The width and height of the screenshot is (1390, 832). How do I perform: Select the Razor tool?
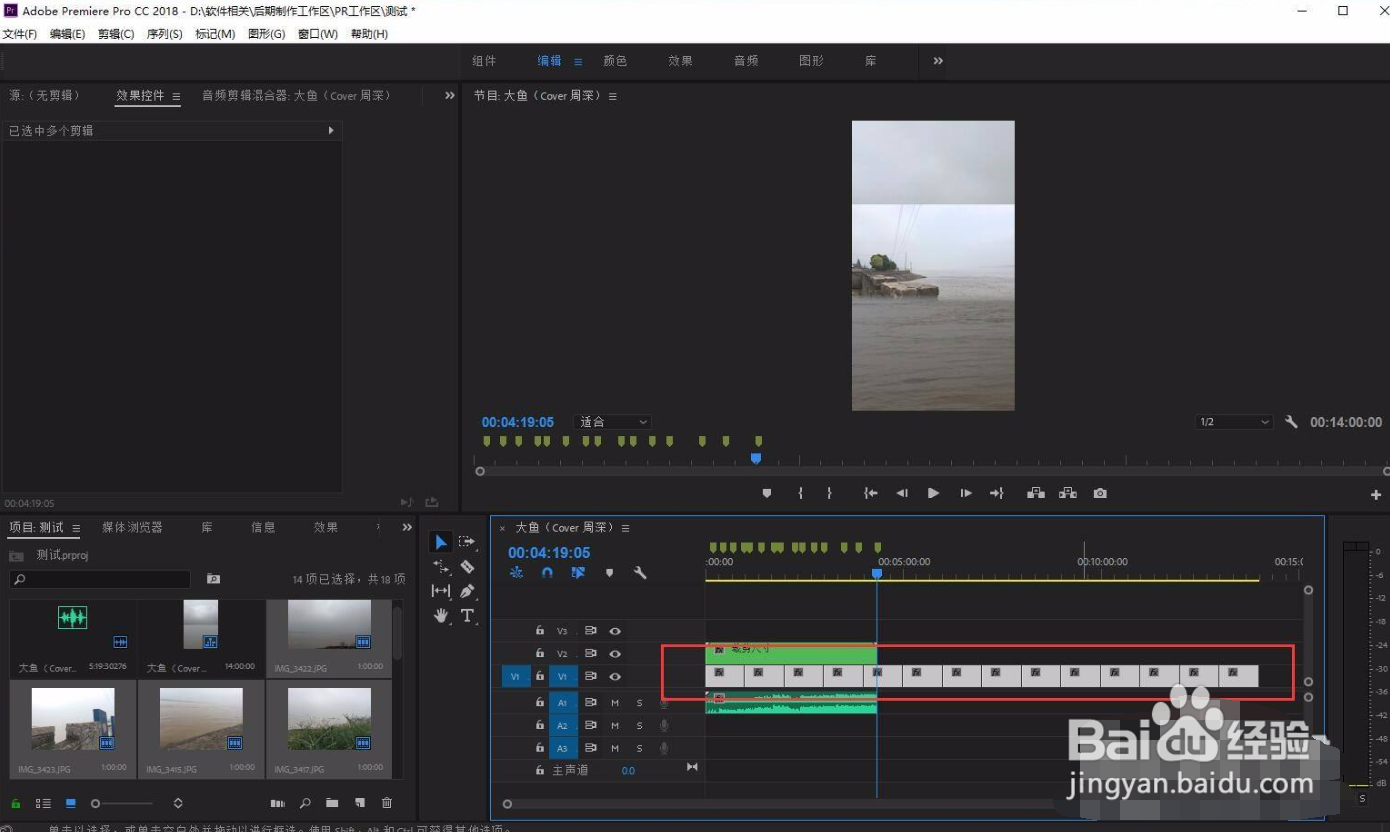tap(467, 566)
